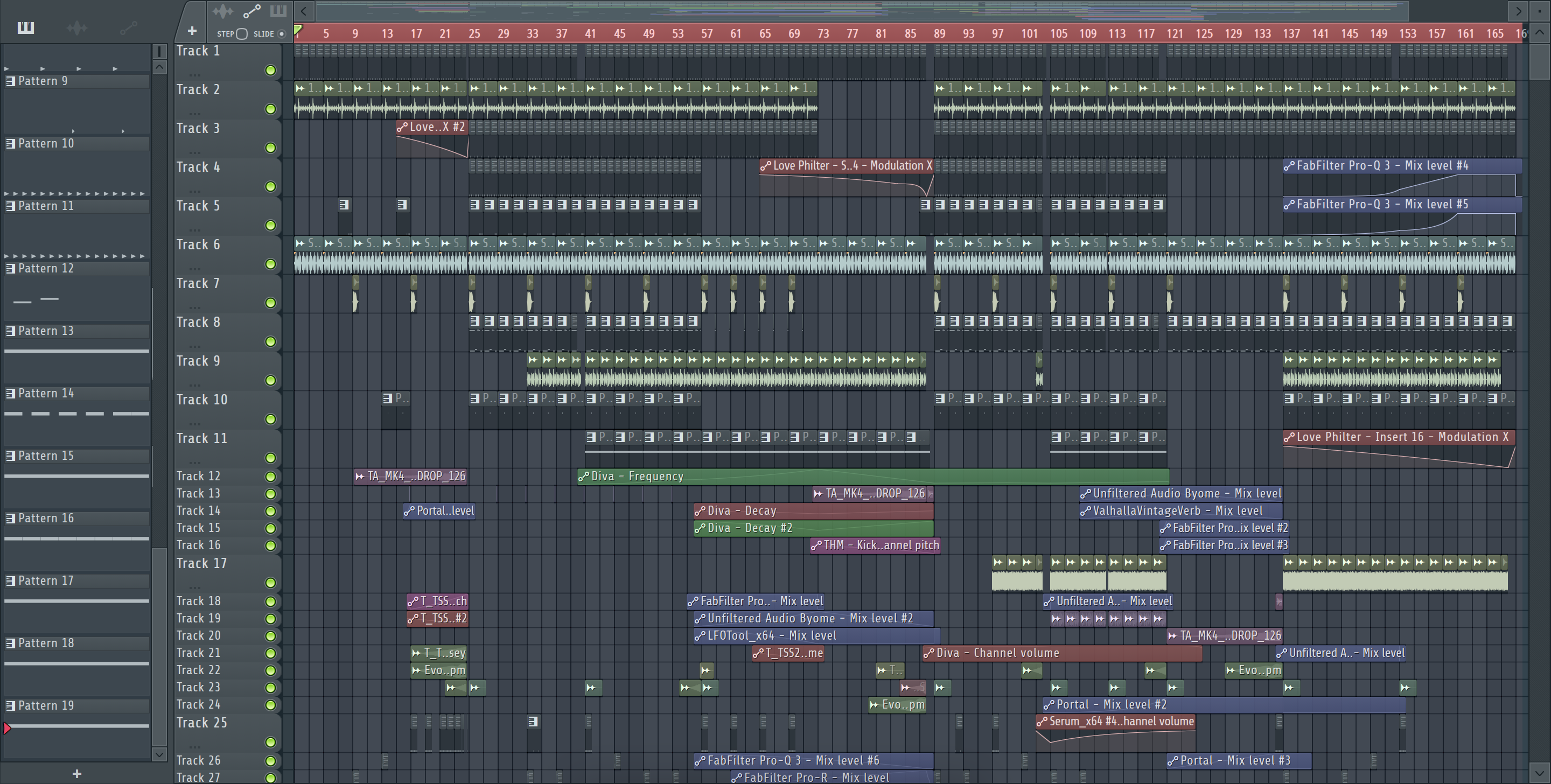The width and height of the screenshot is (1551, 784).
Task: Jump to bar 137 on the timeline ruler
Action: click(1291, 34)
